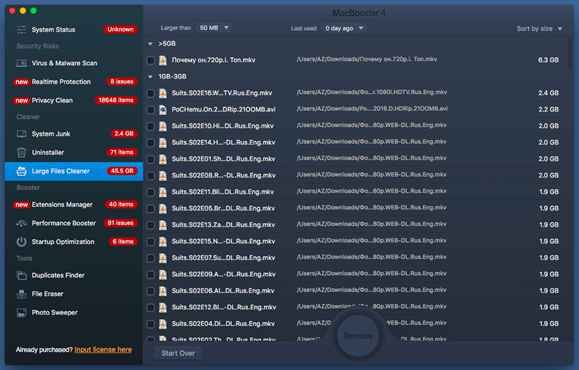Click the VLC icon of Suits.S02E14 file

pos(162,143)
